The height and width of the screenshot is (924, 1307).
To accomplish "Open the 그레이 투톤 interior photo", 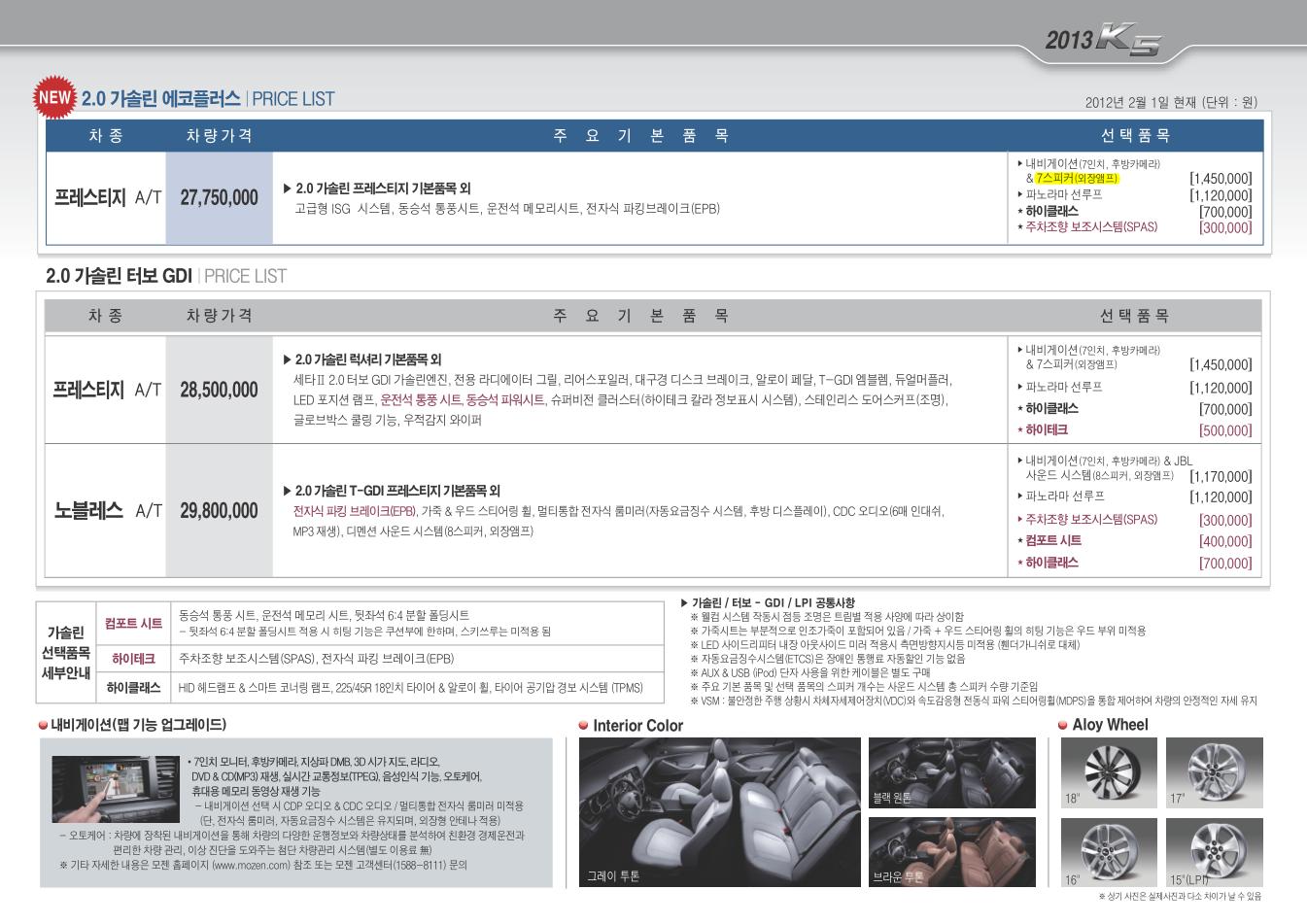I will pos(719,811).
